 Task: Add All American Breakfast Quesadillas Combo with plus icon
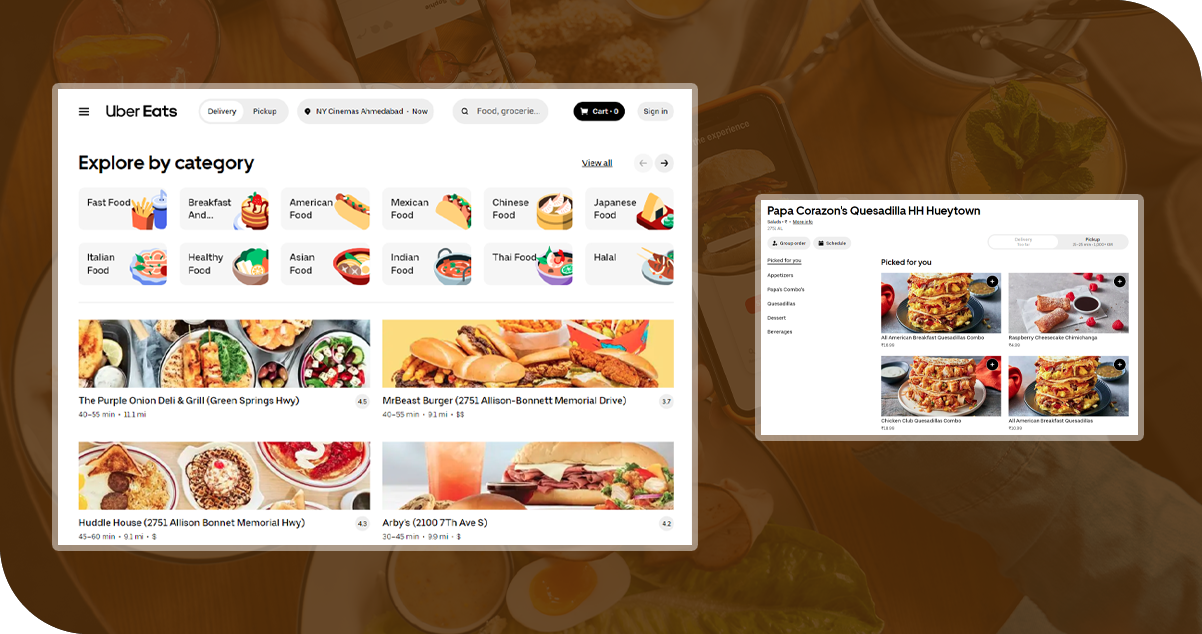click(992, 282)
